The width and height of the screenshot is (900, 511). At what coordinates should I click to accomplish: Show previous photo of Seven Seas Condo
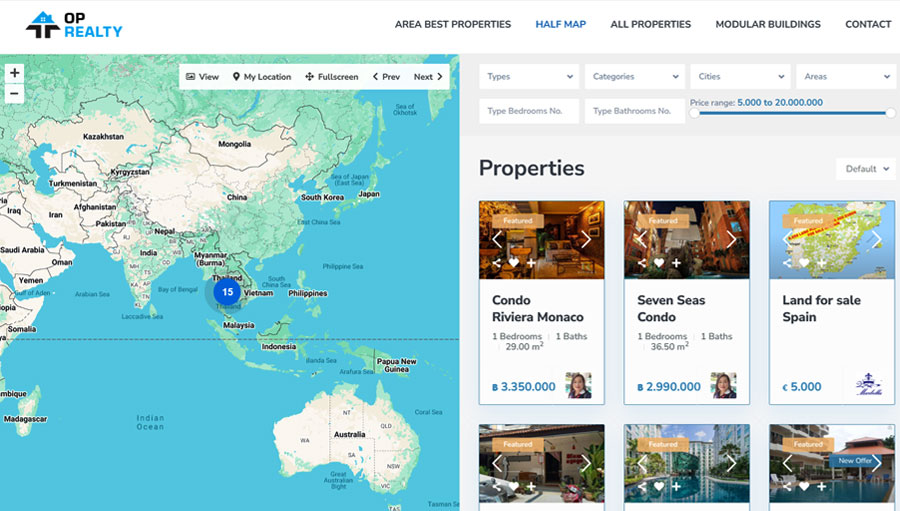click(x=642, y=240)
